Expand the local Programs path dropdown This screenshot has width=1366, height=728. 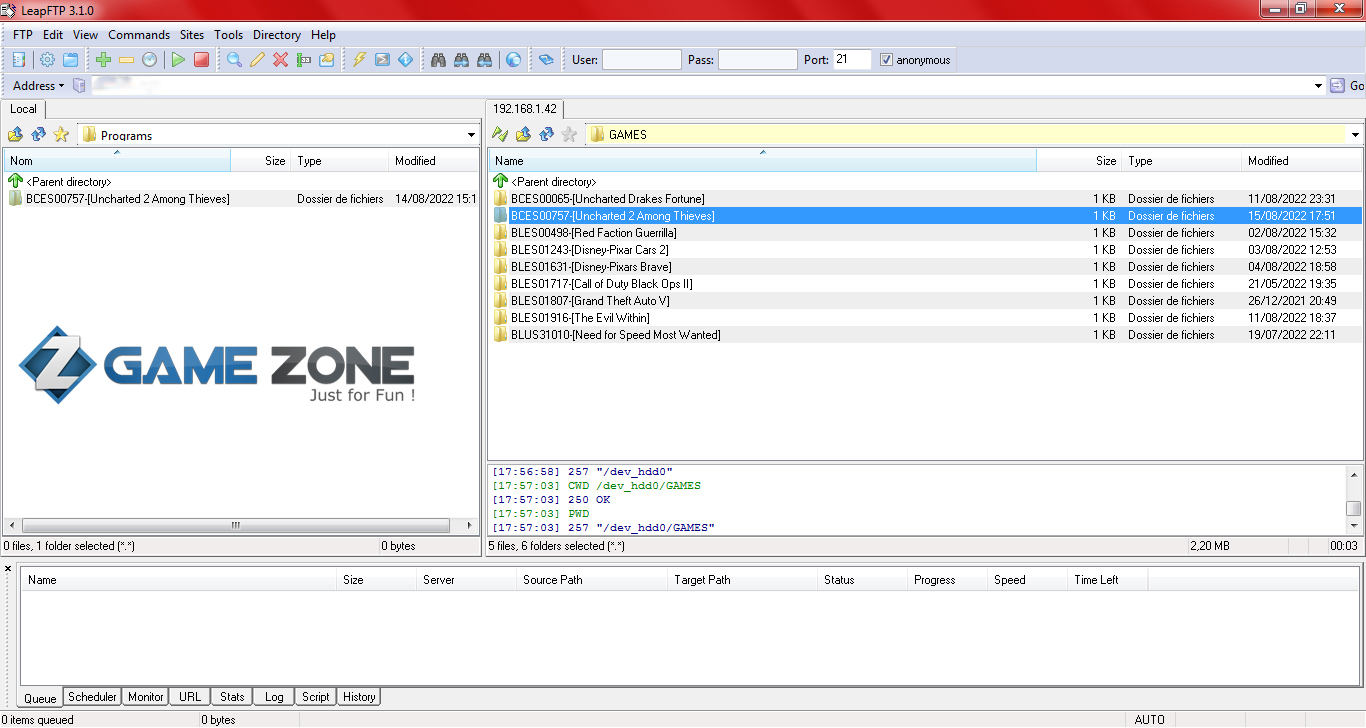[471, 135]
